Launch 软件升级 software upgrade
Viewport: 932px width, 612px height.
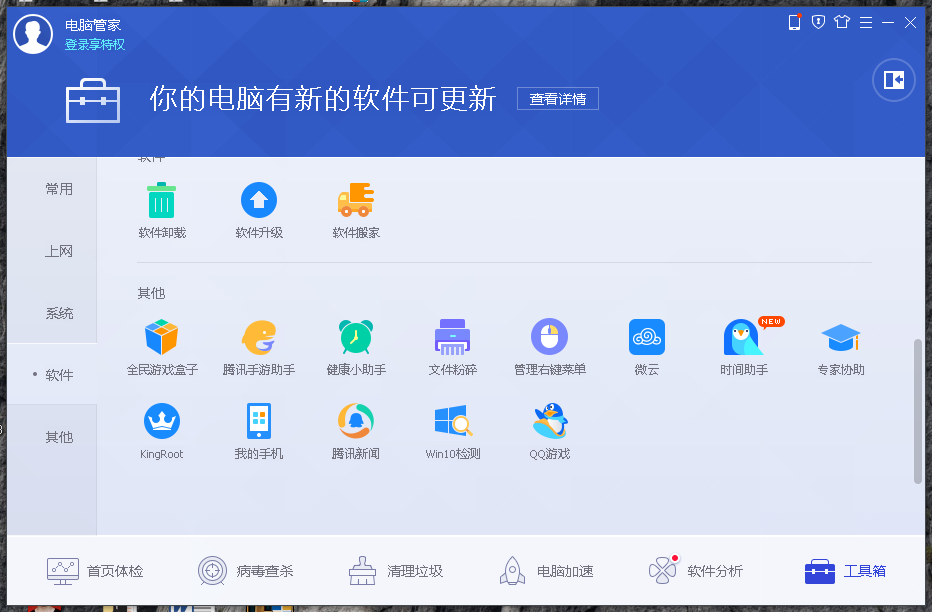pyautogui.click(x=259, y=211)
